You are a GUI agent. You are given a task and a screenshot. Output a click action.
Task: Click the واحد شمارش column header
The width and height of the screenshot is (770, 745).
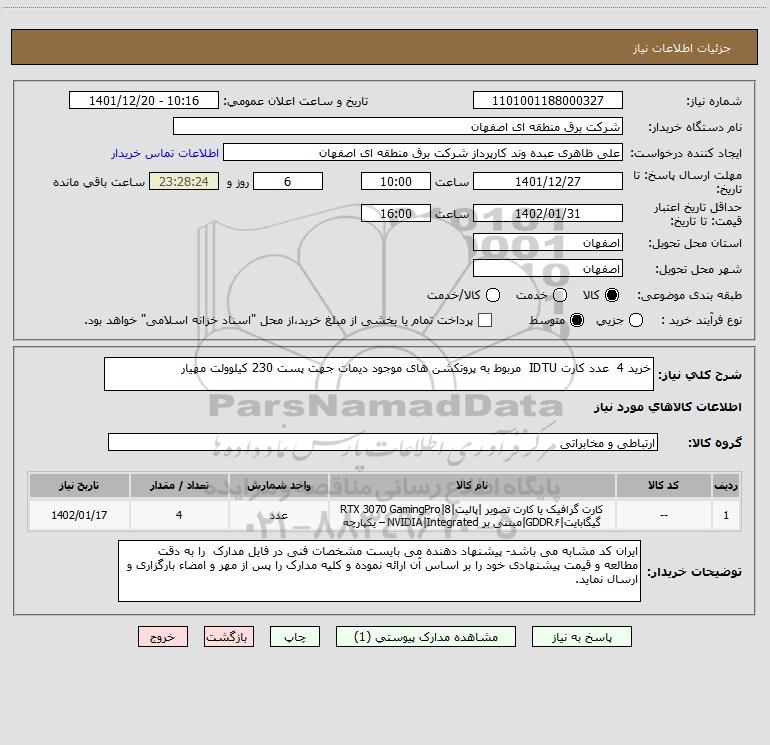[x=278, y=486]
